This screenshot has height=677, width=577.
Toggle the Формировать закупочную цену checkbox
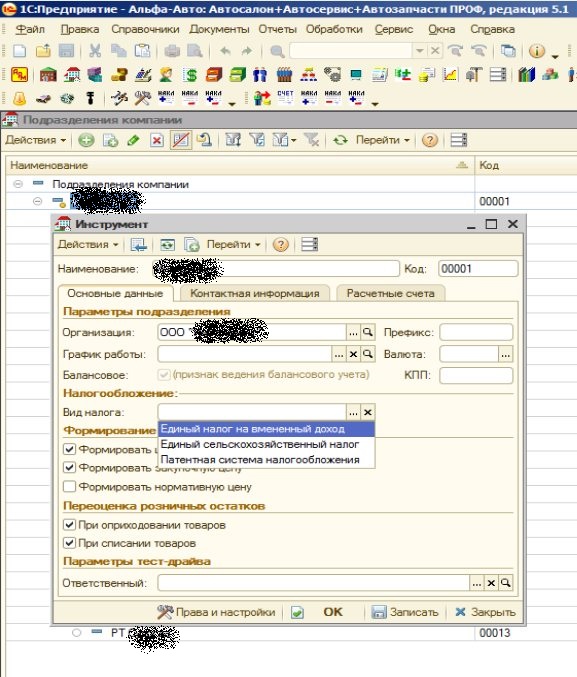70,468
